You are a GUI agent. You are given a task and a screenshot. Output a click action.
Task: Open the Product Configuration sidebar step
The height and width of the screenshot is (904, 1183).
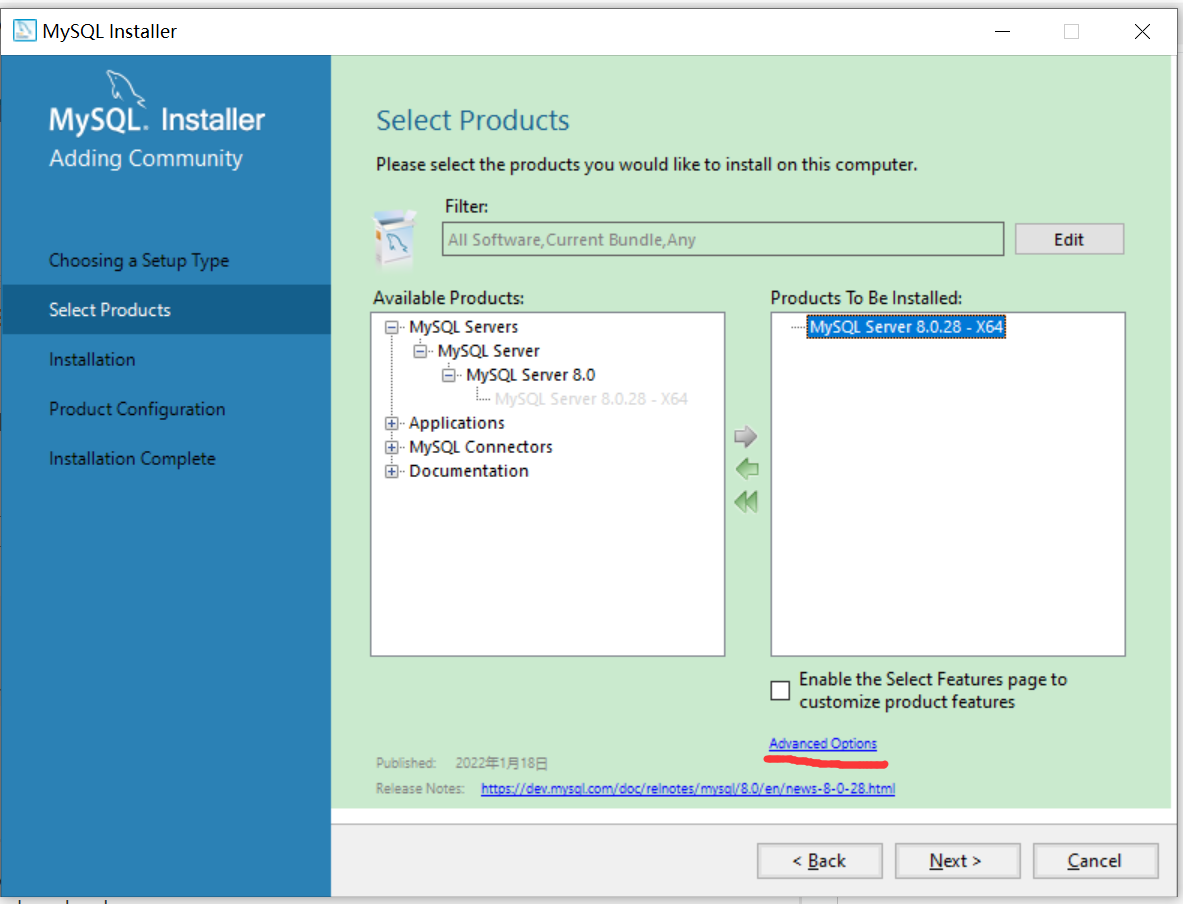click(x=137, y=409)
